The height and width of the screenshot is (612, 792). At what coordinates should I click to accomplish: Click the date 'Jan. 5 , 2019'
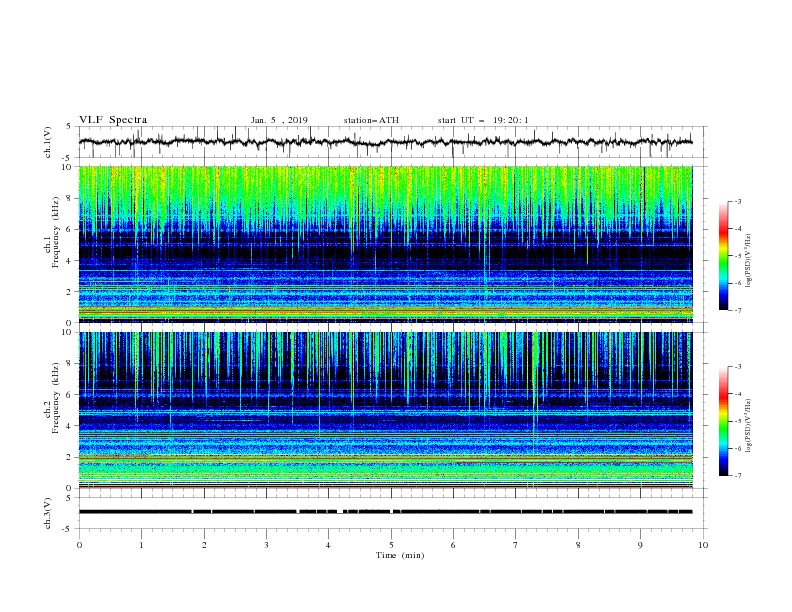279,120
